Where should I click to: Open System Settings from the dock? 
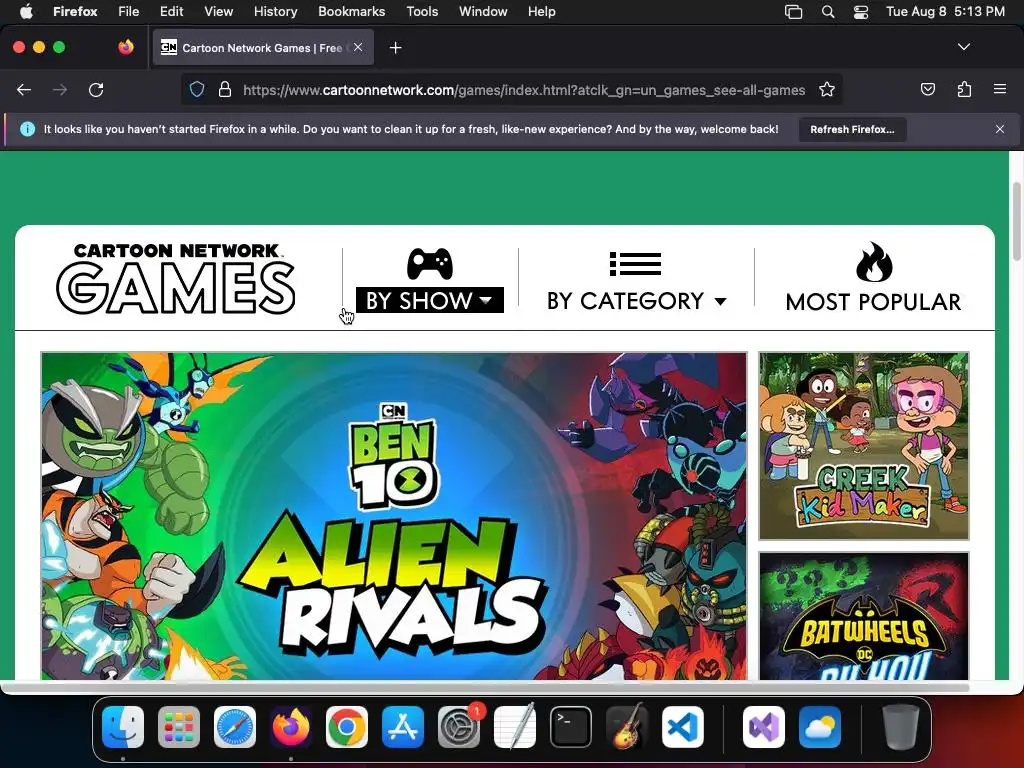(x=459, y=727)
